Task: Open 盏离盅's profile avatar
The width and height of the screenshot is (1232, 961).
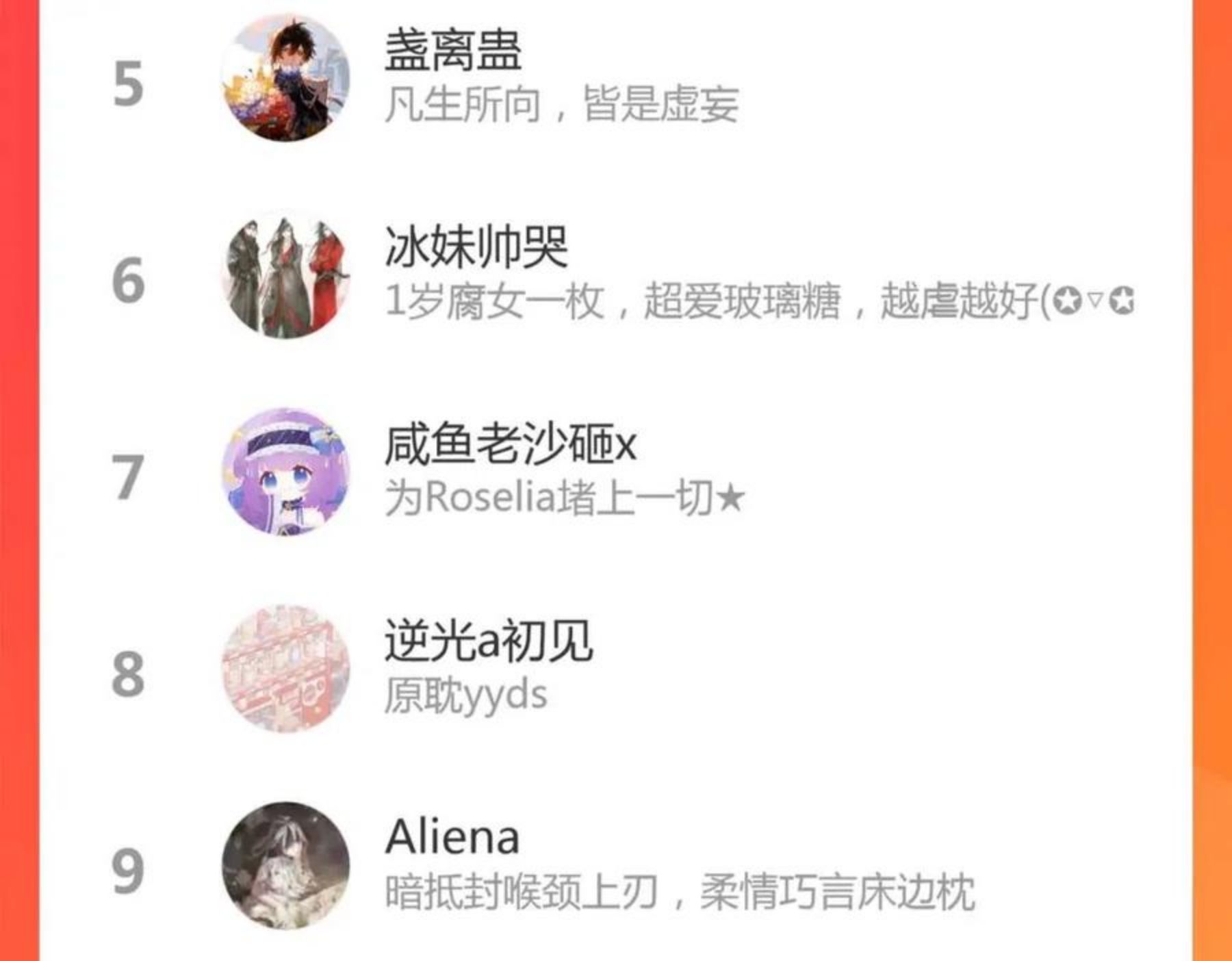Action: click(x=286, y=78)
